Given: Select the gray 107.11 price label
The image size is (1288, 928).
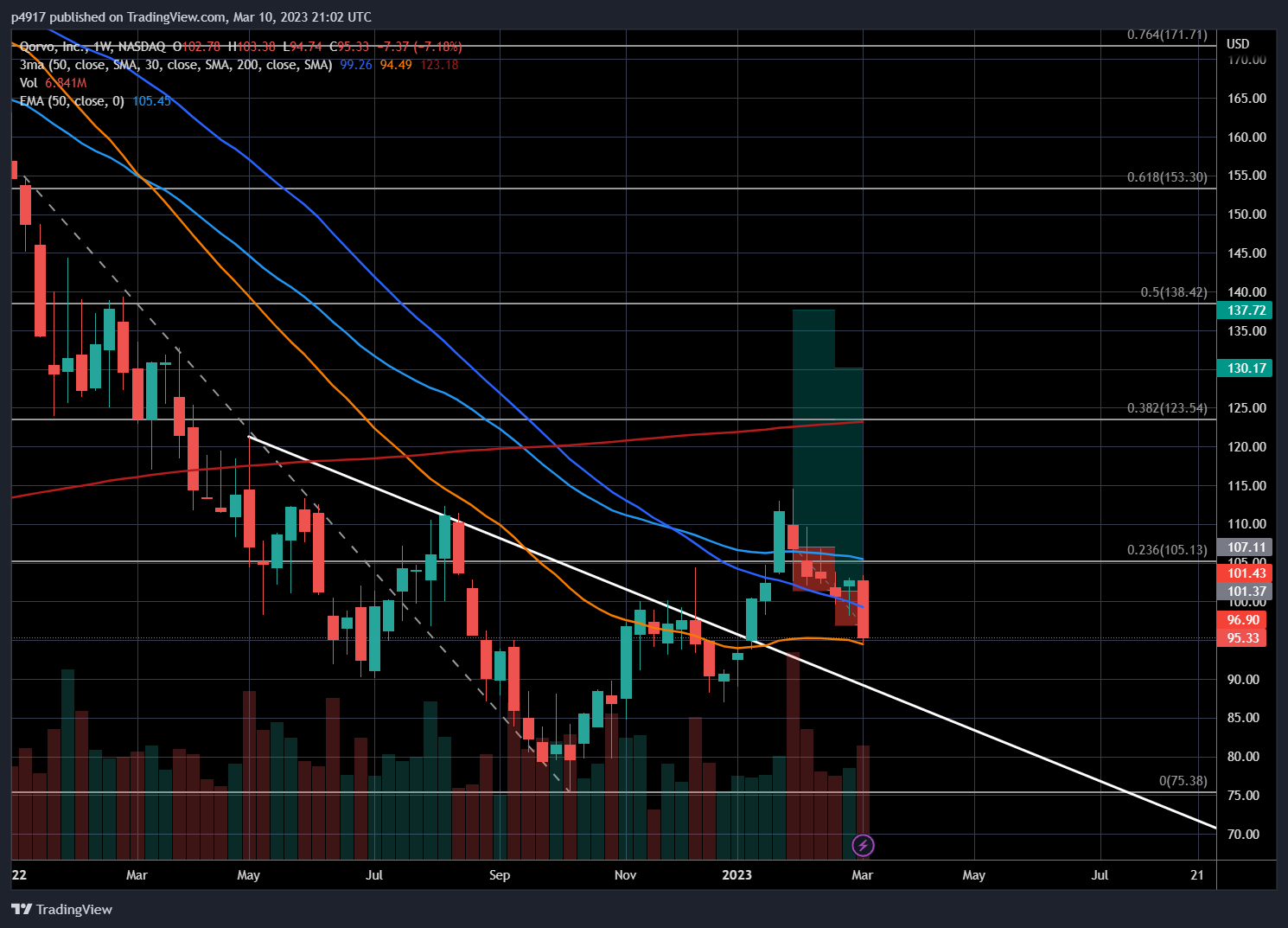Looking at the screenshot, I should tap(1246, 547).
